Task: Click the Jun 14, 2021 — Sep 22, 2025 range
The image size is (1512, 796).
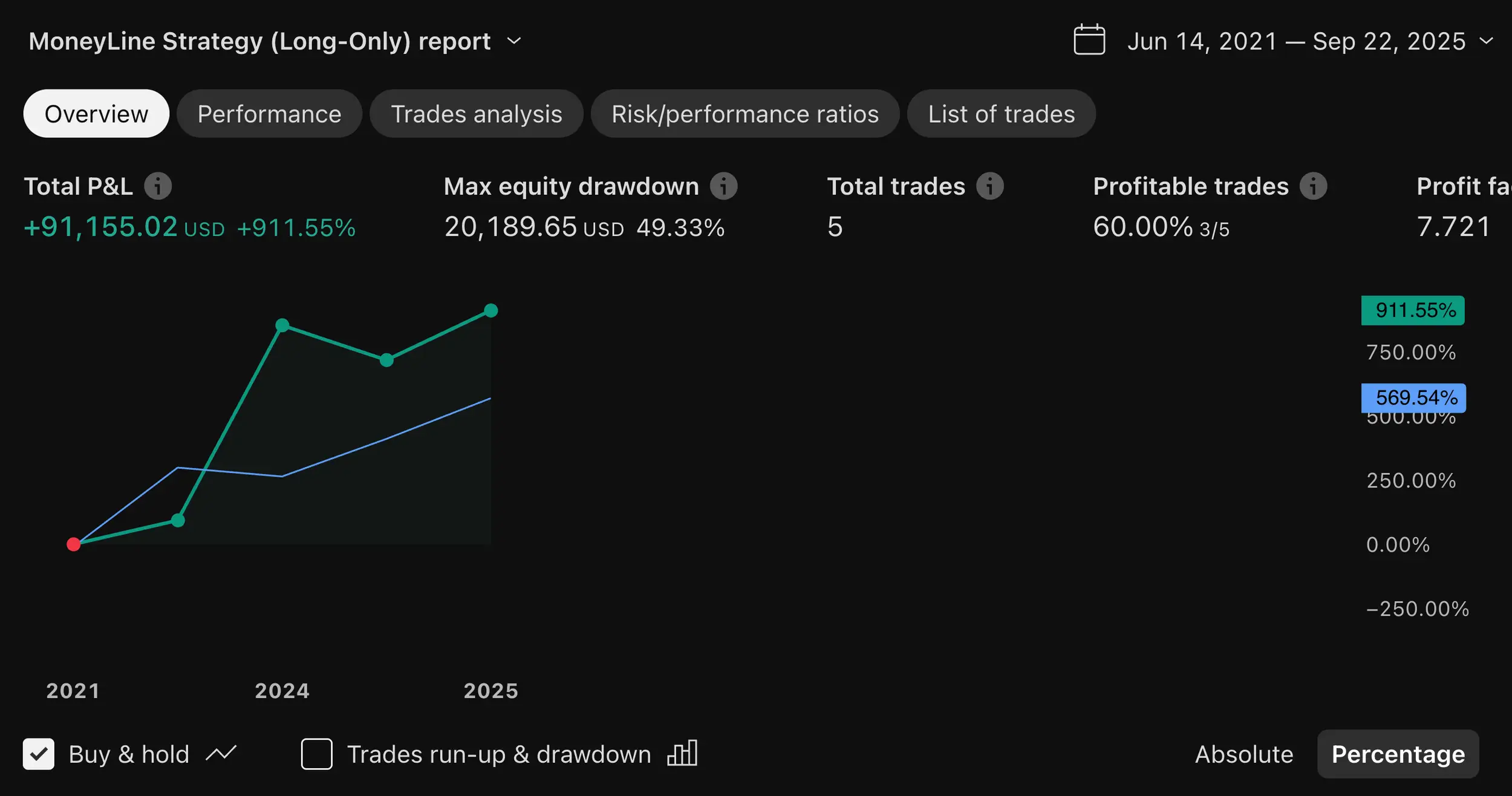Action: [1296, 41]
